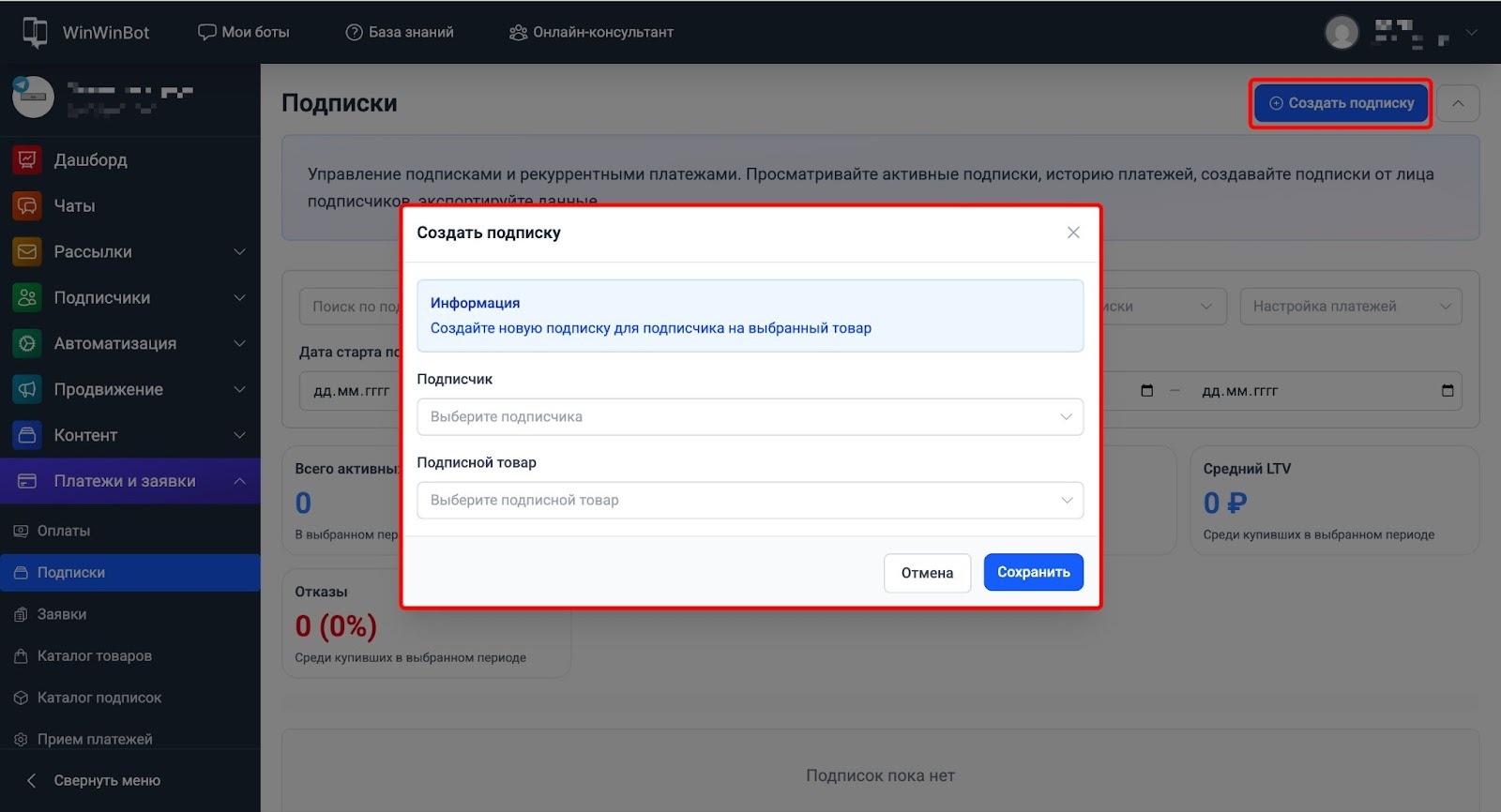This screenshot has width=1501, height=812.
Task: Click the Subscribers people icon
Action: (27, 298)
